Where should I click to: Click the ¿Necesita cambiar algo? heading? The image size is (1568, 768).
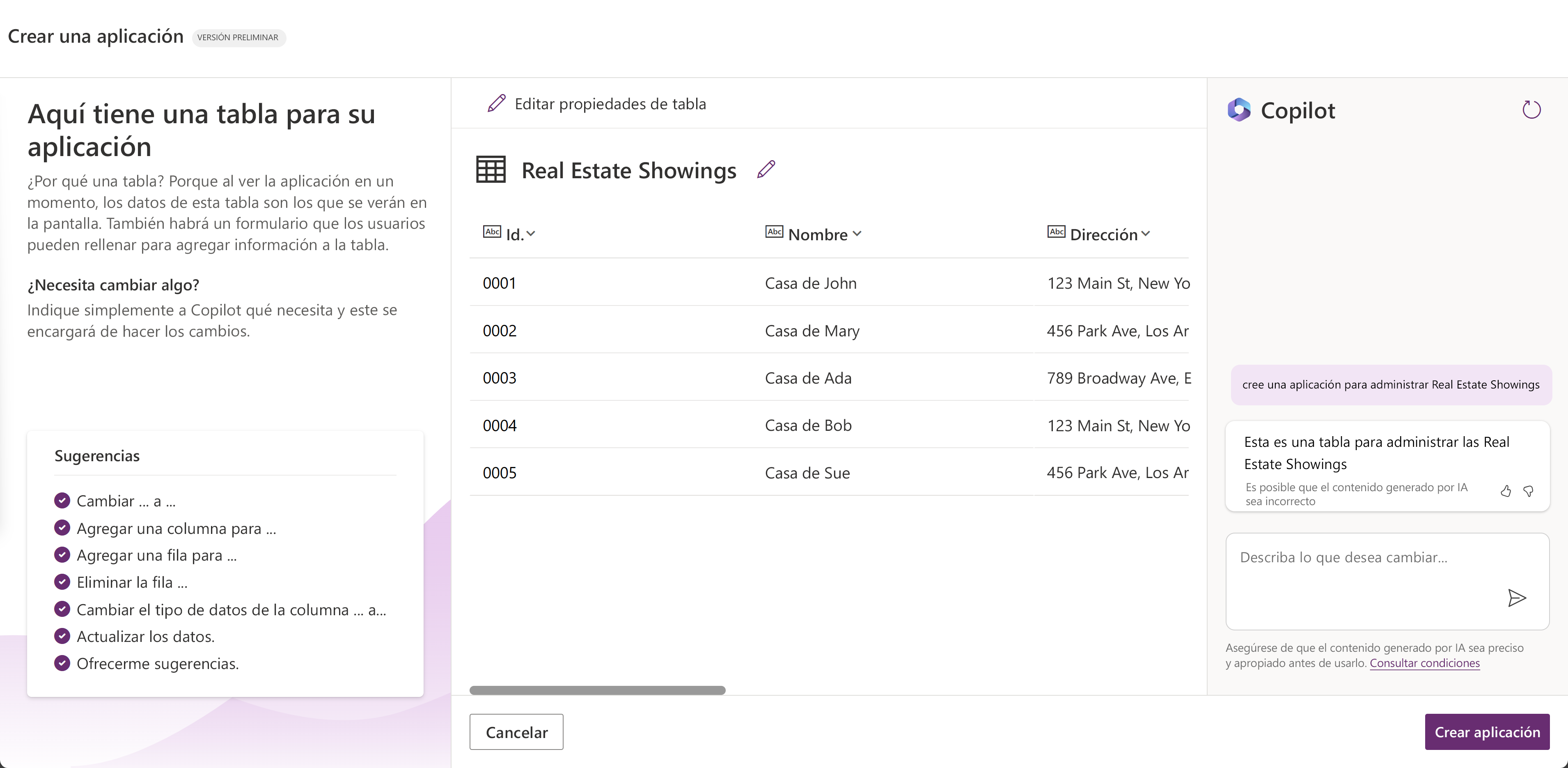(113, 285)
